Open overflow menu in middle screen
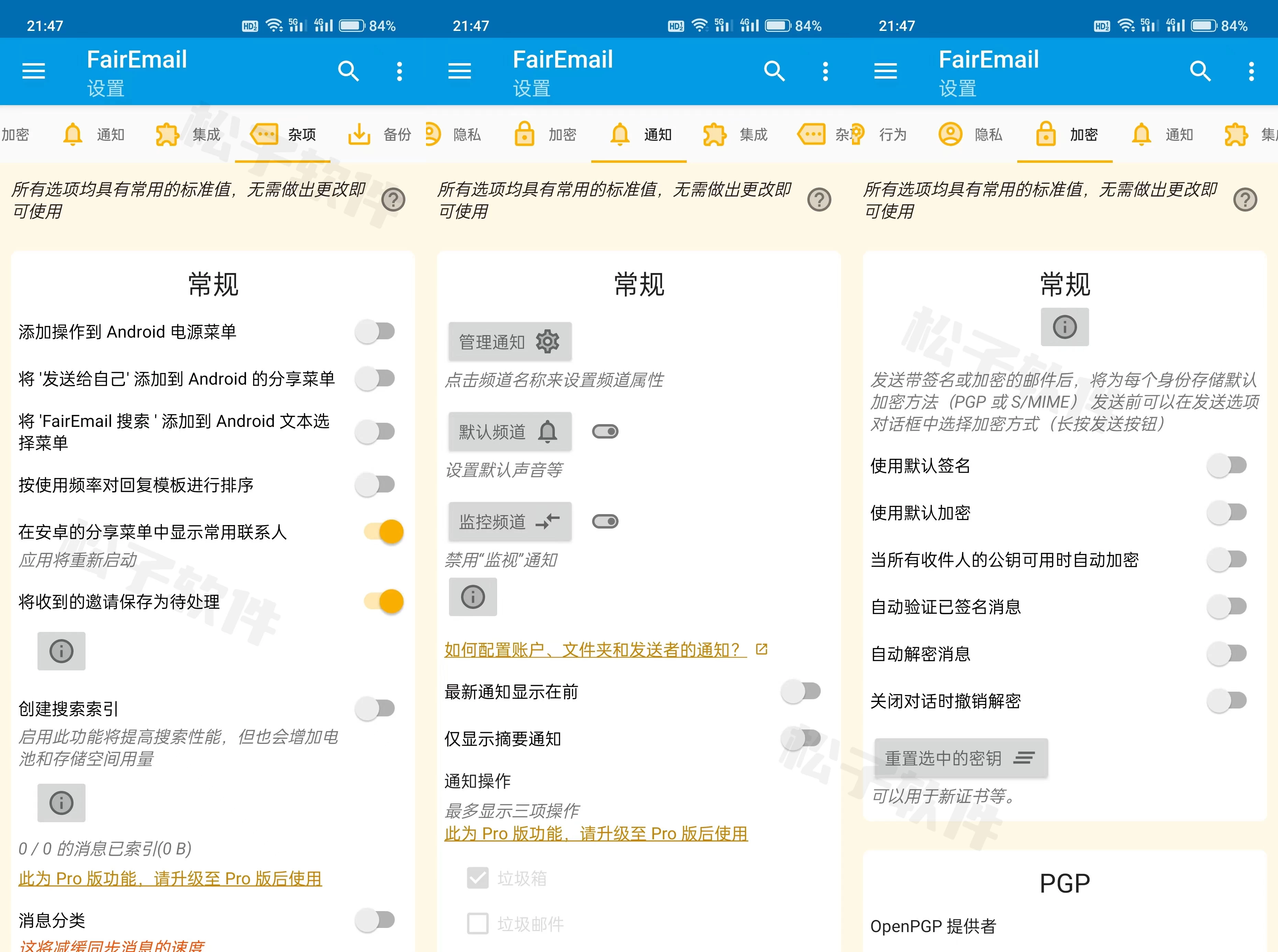The image size is (1278, 952). [x=826, y=71]
